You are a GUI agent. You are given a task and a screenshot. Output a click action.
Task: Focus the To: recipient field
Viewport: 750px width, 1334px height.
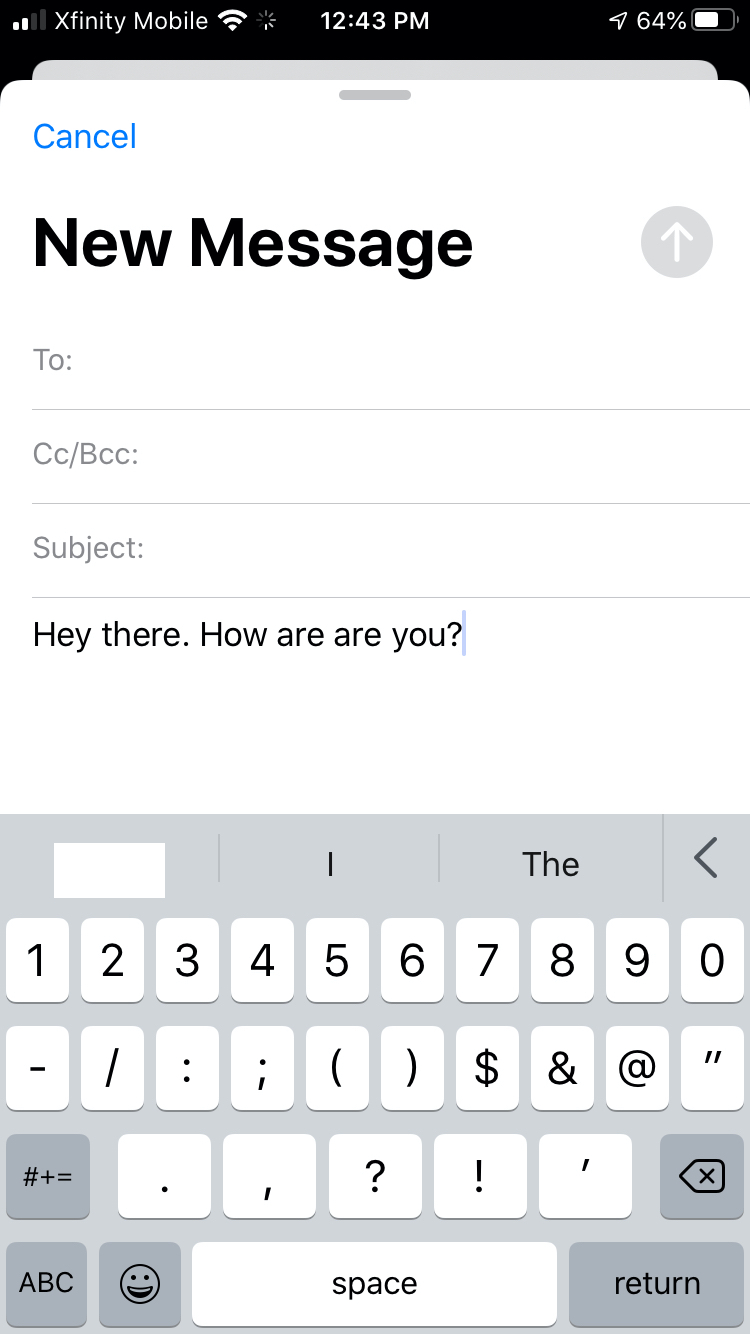pos(391,360)
